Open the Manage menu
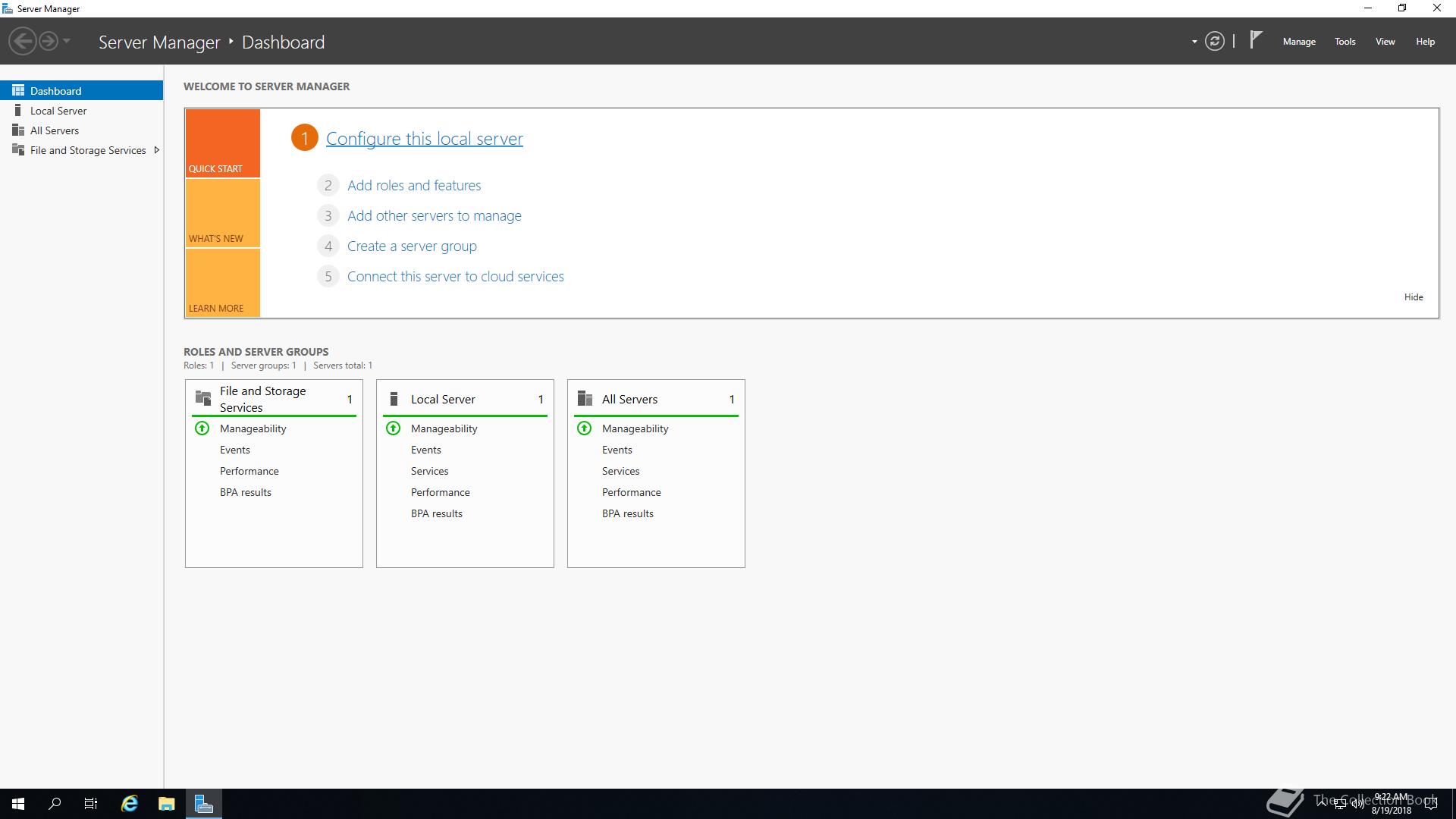Viewport: 1456px width, 819px height. [1298, 42]
